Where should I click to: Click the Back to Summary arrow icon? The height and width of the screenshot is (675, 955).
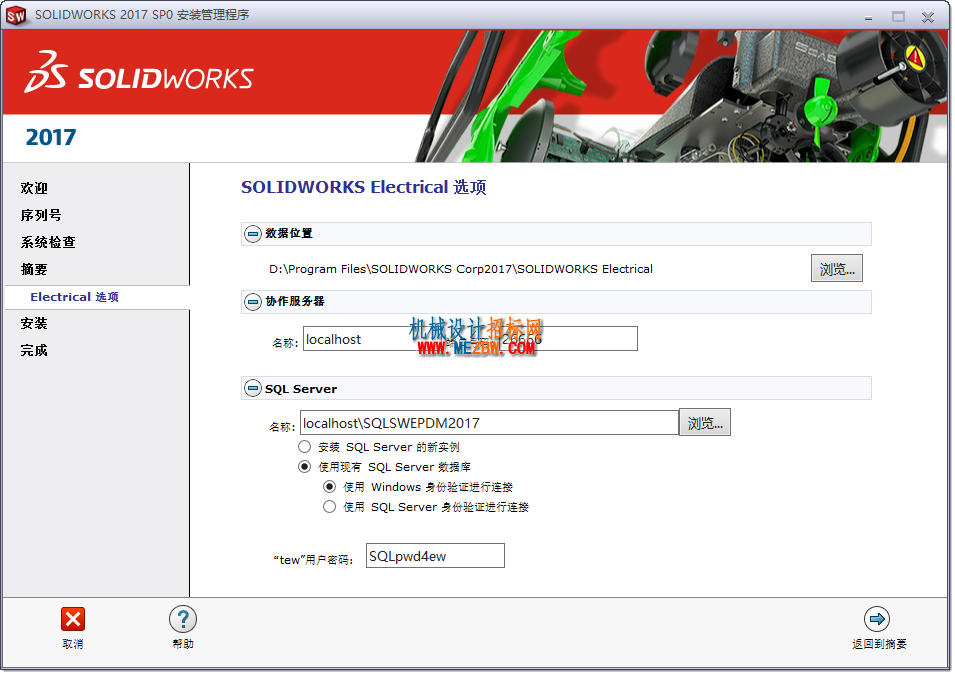[877, 620]
